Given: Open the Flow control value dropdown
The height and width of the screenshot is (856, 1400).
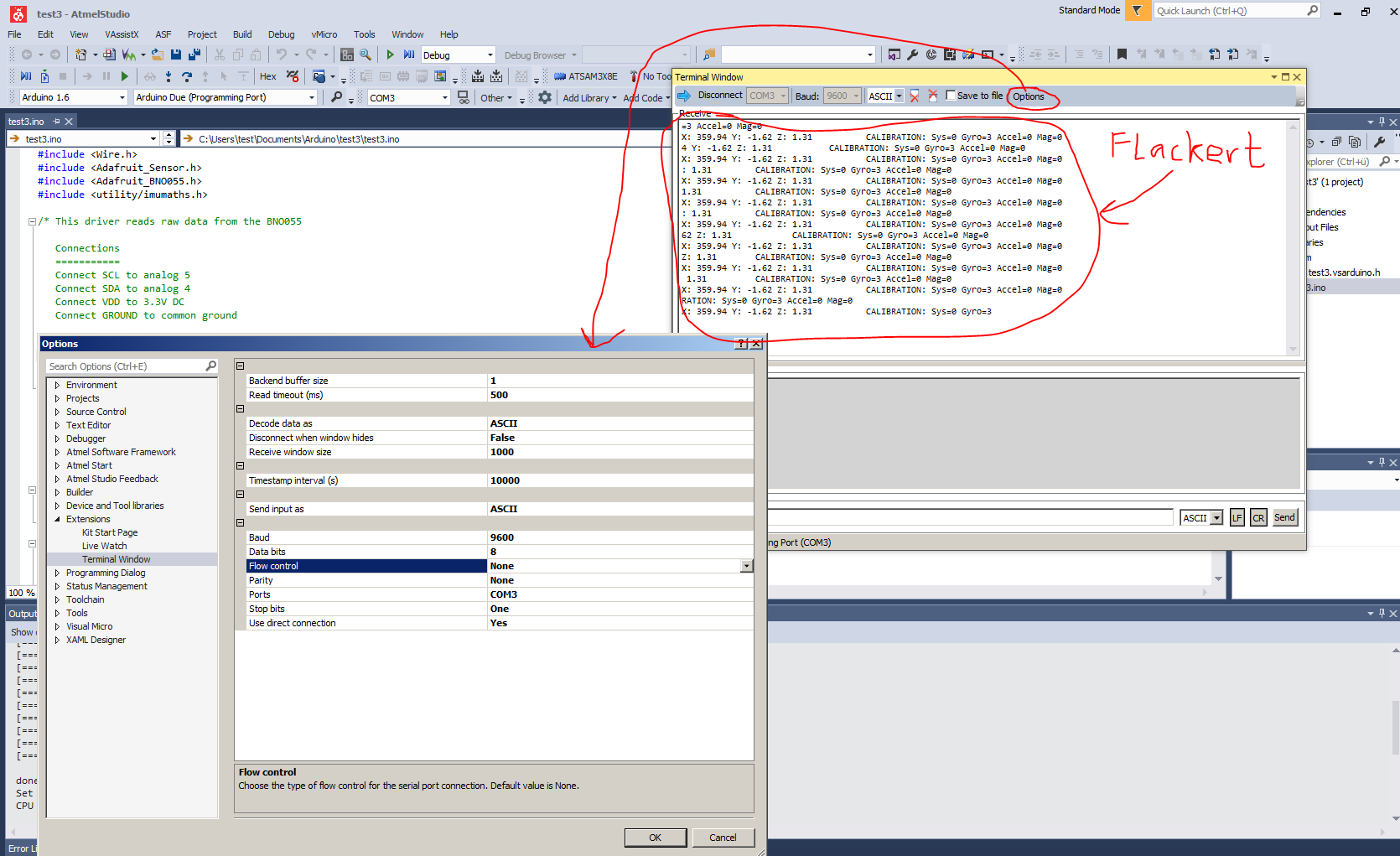Looking at the screenshot, I should click(x=746, y=566).
